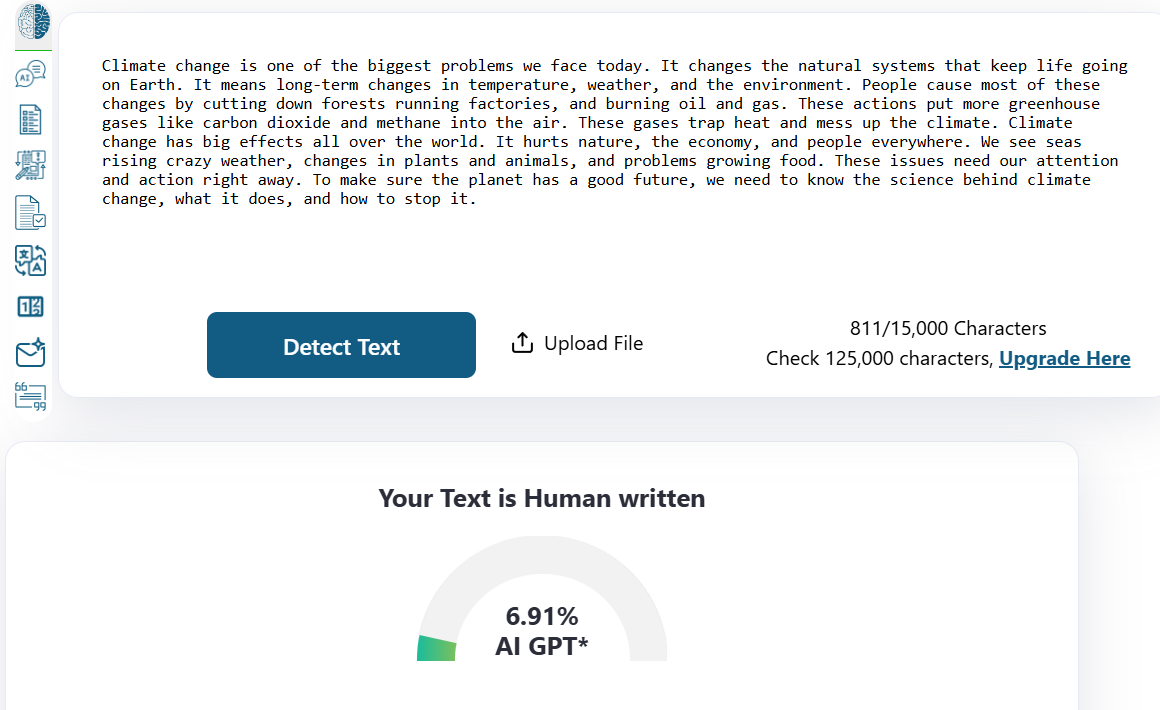Select the AI Detector brain logo
The height and width of the screenshot is (710, 1160).
coord(31,21)
